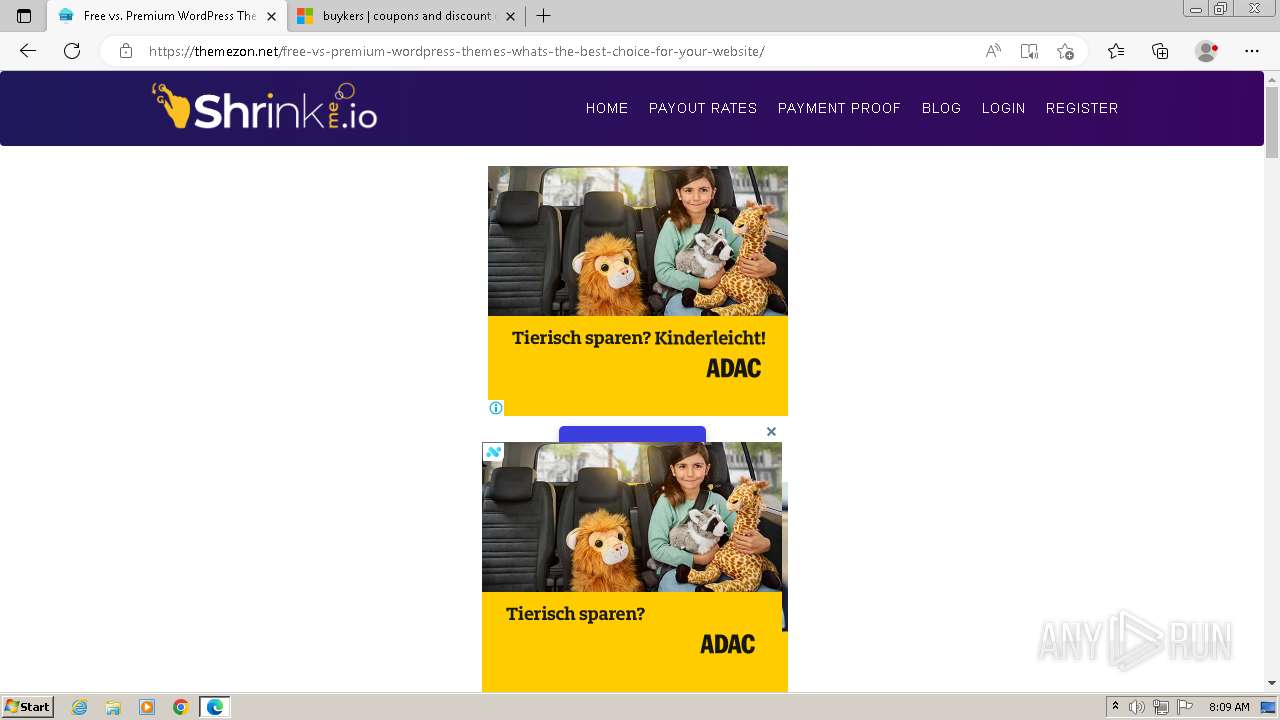Click the Show desktop tray icon

click(x=1268, y=707)
